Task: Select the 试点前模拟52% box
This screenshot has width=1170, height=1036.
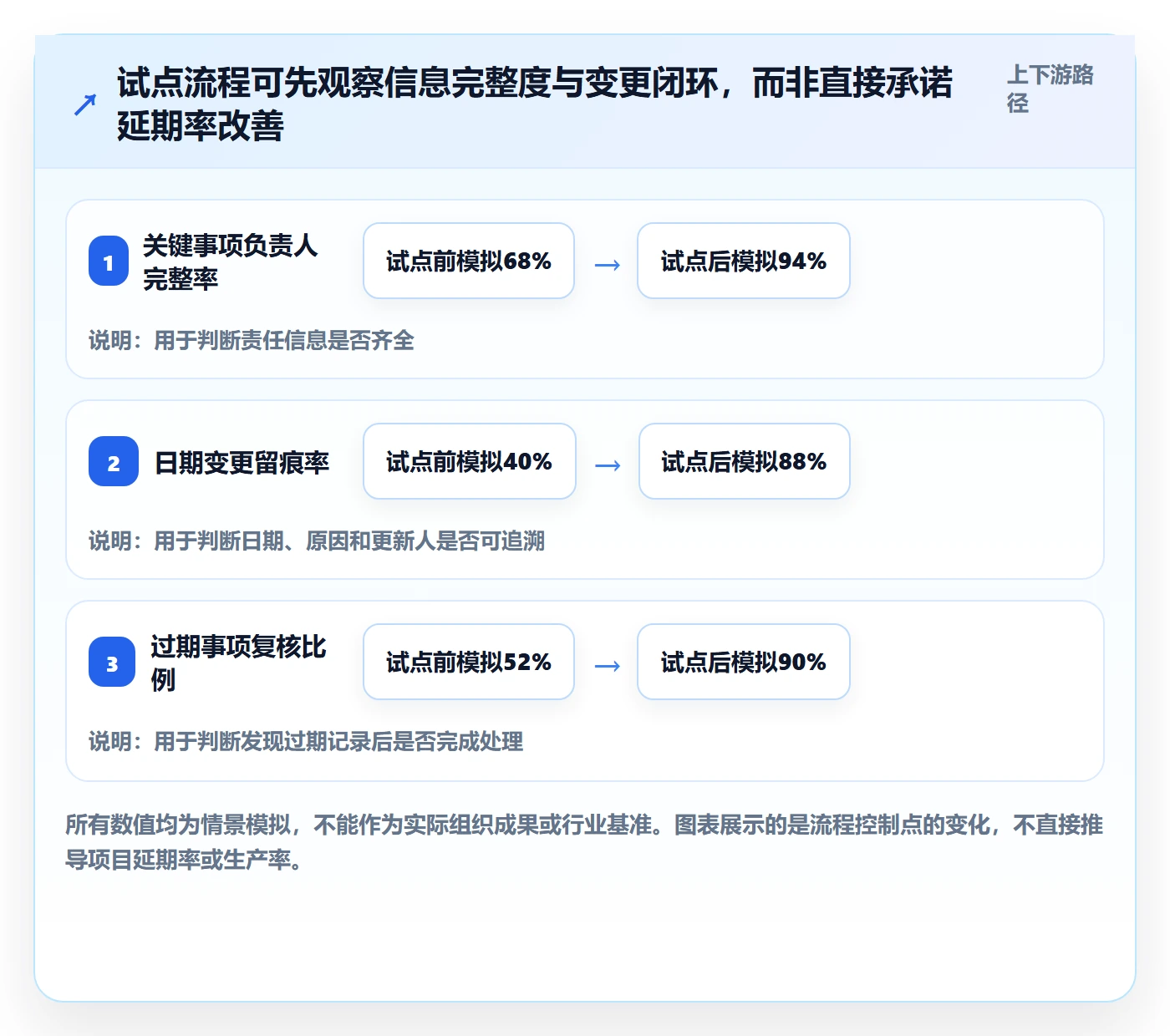Action: (x=469, y=662)
